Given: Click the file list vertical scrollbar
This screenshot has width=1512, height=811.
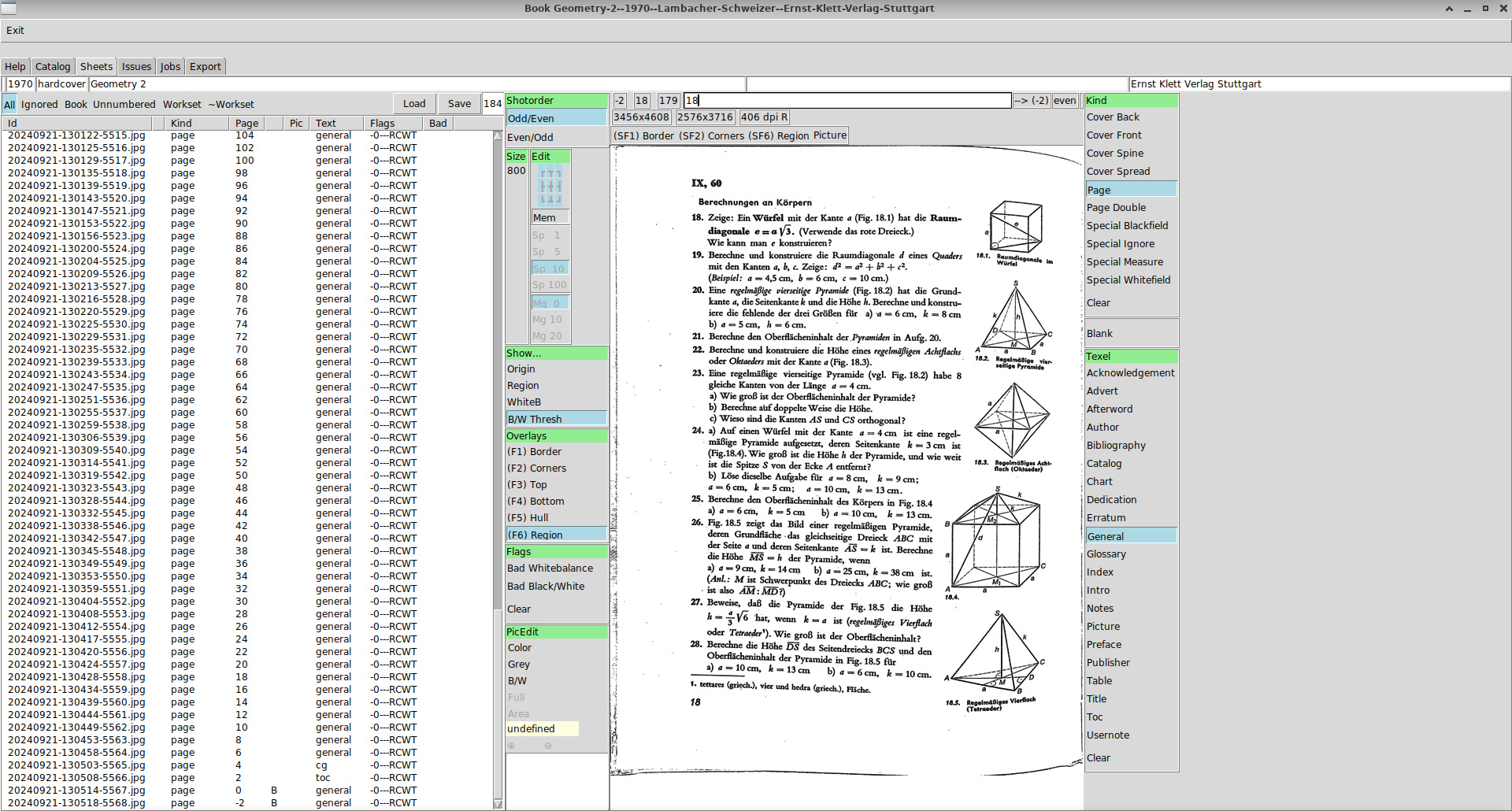Looking at the screenshot, I should click(x=498, y=469).
